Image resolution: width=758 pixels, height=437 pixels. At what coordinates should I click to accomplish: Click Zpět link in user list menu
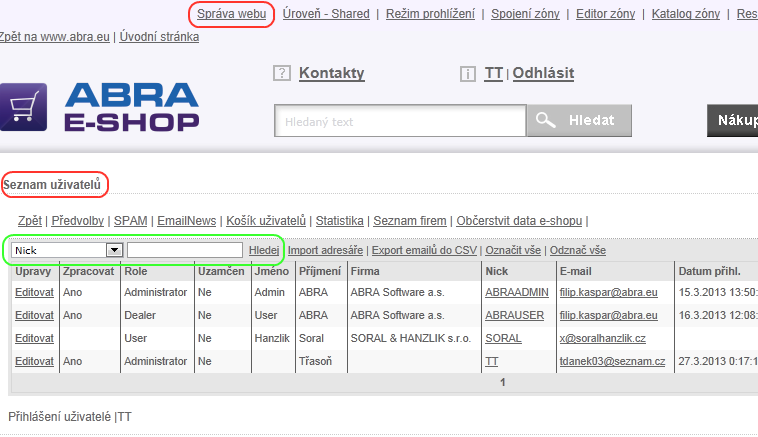[x=29, y=221]
